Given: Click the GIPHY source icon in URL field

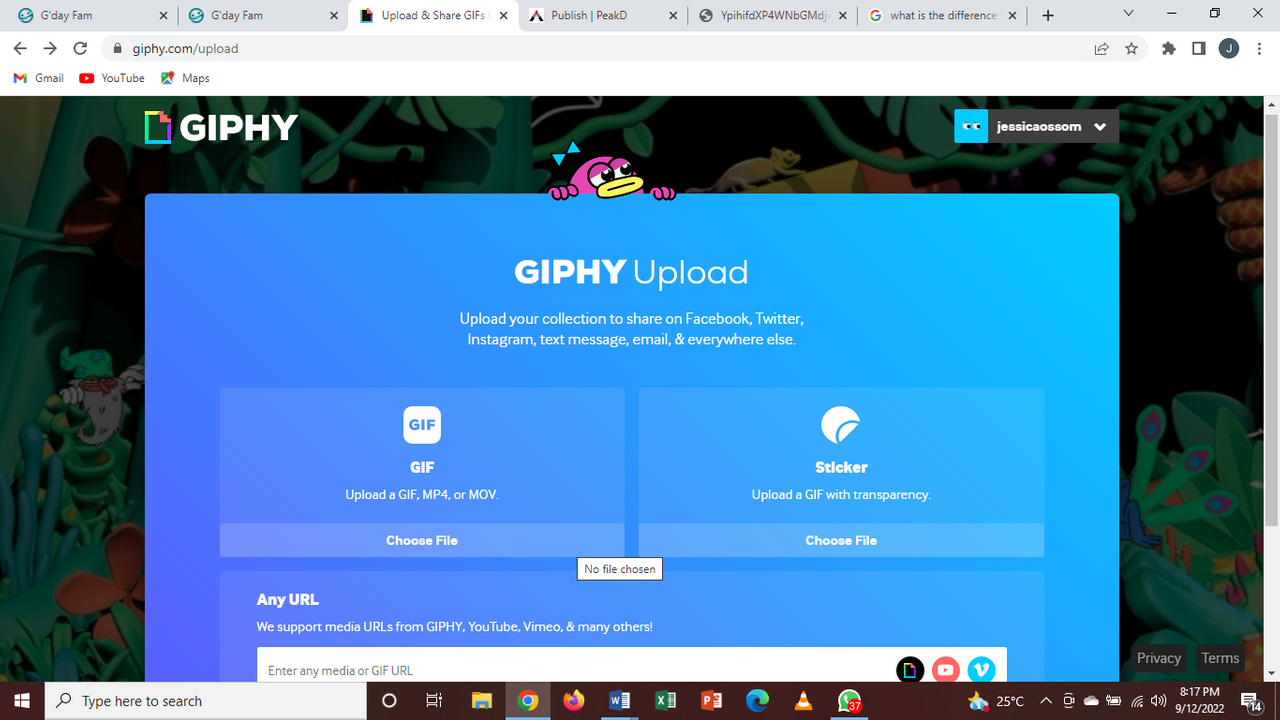Looking at the screenshot, I should coord(910,670).
